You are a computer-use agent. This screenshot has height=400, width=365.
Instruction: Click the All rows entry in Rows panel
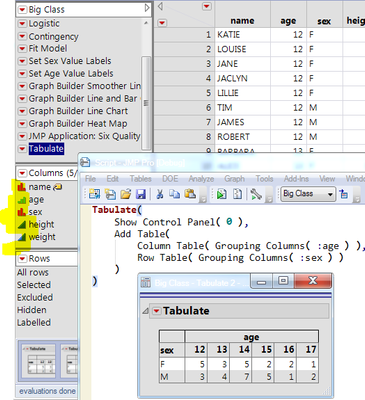(x=33, y=272)
